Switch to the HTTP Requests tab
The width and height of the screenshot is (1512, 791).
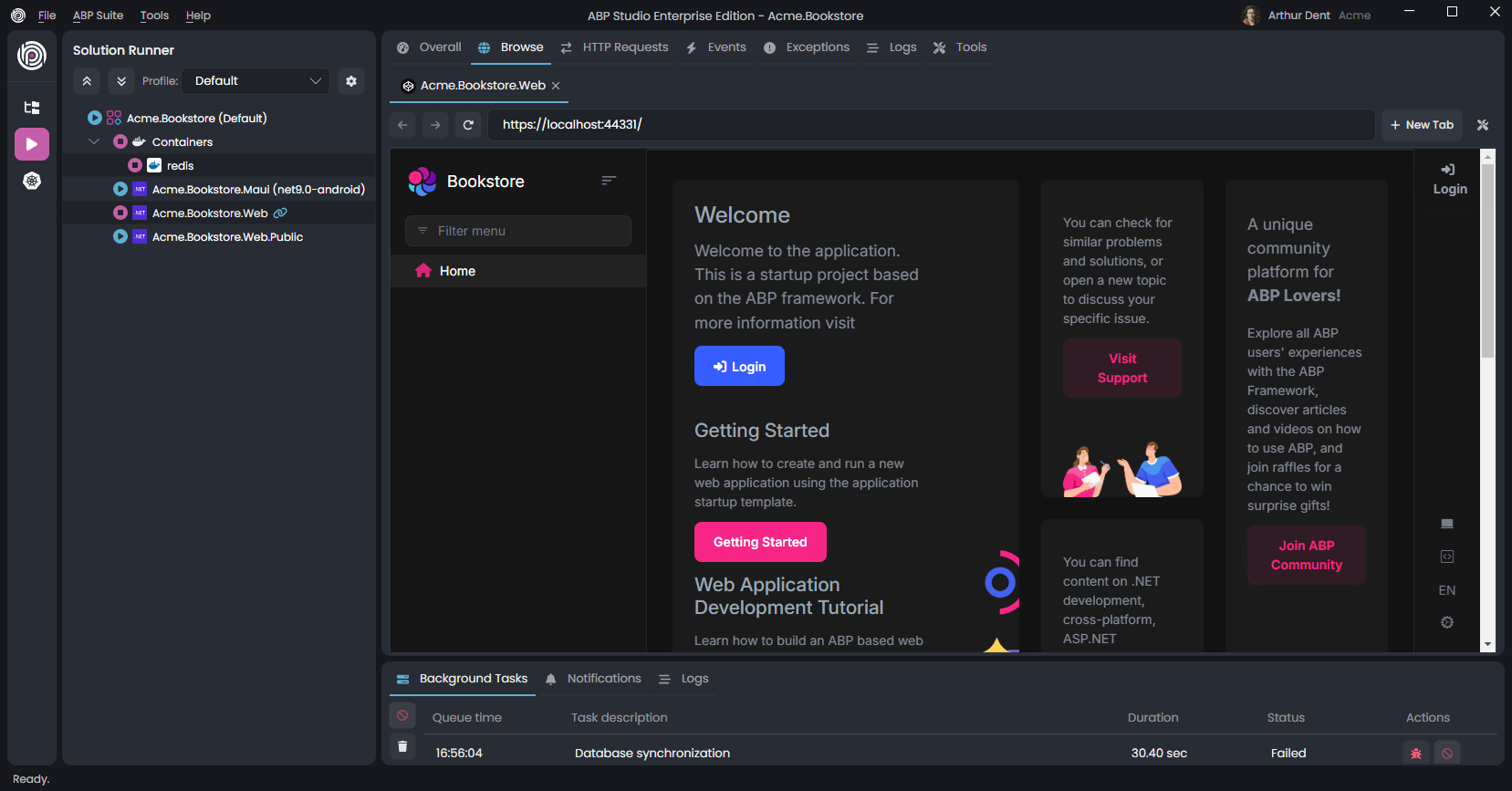[614, 47]
